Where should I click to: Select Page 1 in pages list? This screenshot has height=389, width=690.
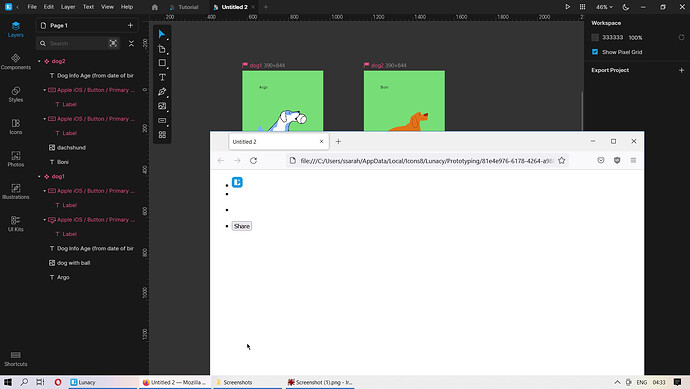pos(59,26)
